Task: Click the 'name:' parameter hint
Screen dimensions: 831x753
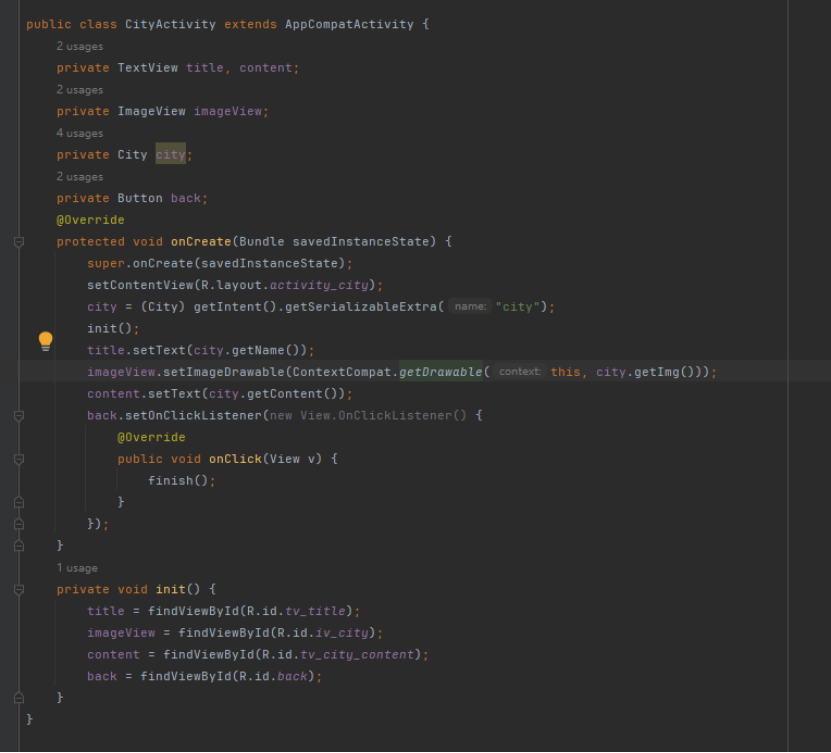Action: click(470, 307)
